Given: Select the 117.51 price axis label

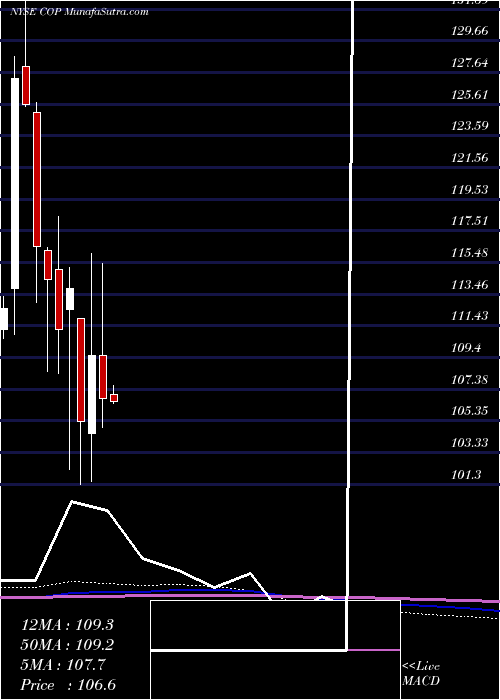Looking at the screenshot, I should pyautogui.click(x=470, y=221).
